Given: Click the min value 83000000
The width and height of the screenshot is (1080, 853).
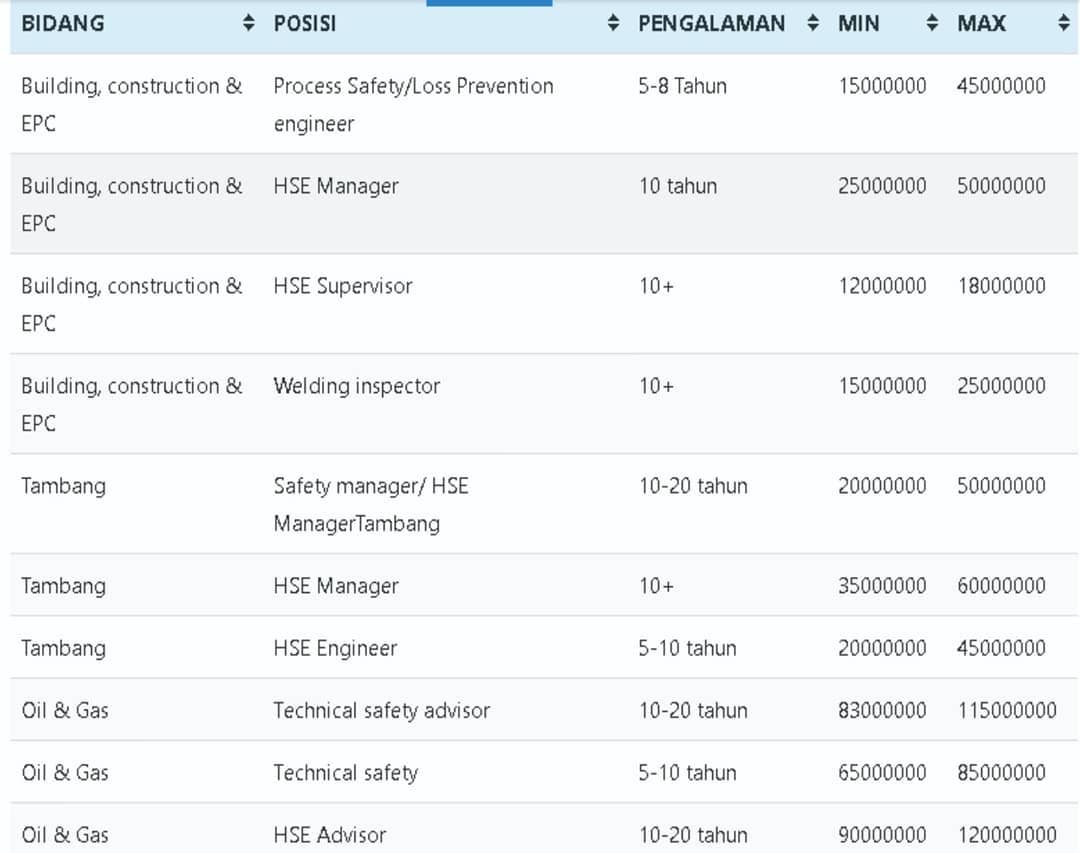Looking at the screenshot, I should (x=882, y=710).
